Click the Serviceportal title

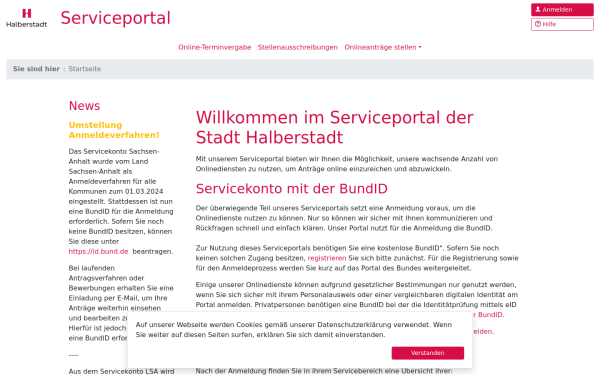tap(116, 18)
